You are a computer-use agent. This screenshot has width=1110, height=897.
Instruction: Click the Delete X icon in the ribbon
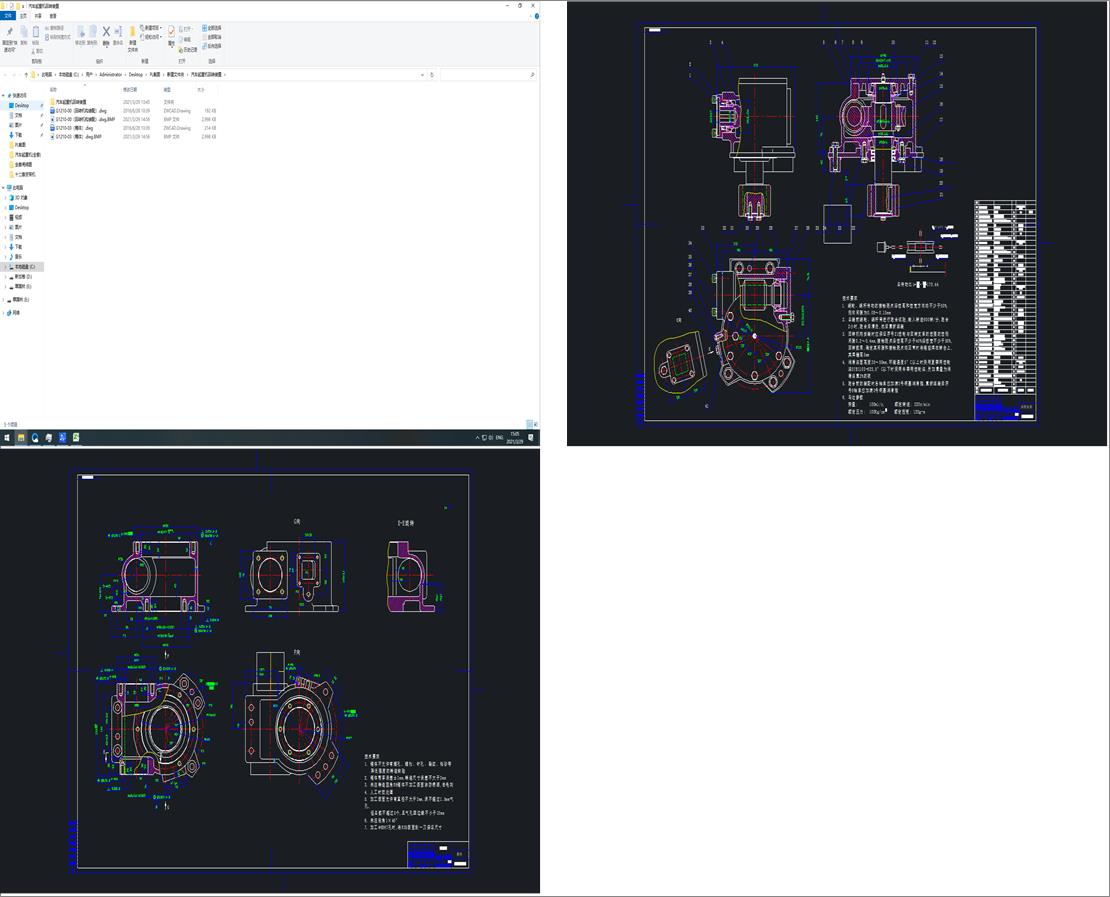106,32
